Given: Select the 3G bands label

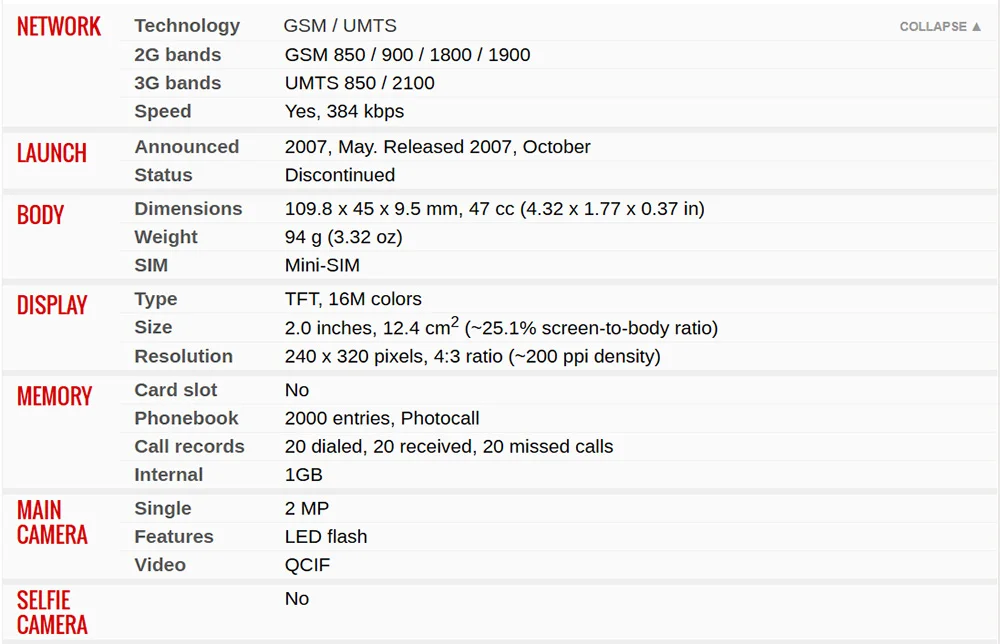Looking at the screenshot, I should coord(177,83).
